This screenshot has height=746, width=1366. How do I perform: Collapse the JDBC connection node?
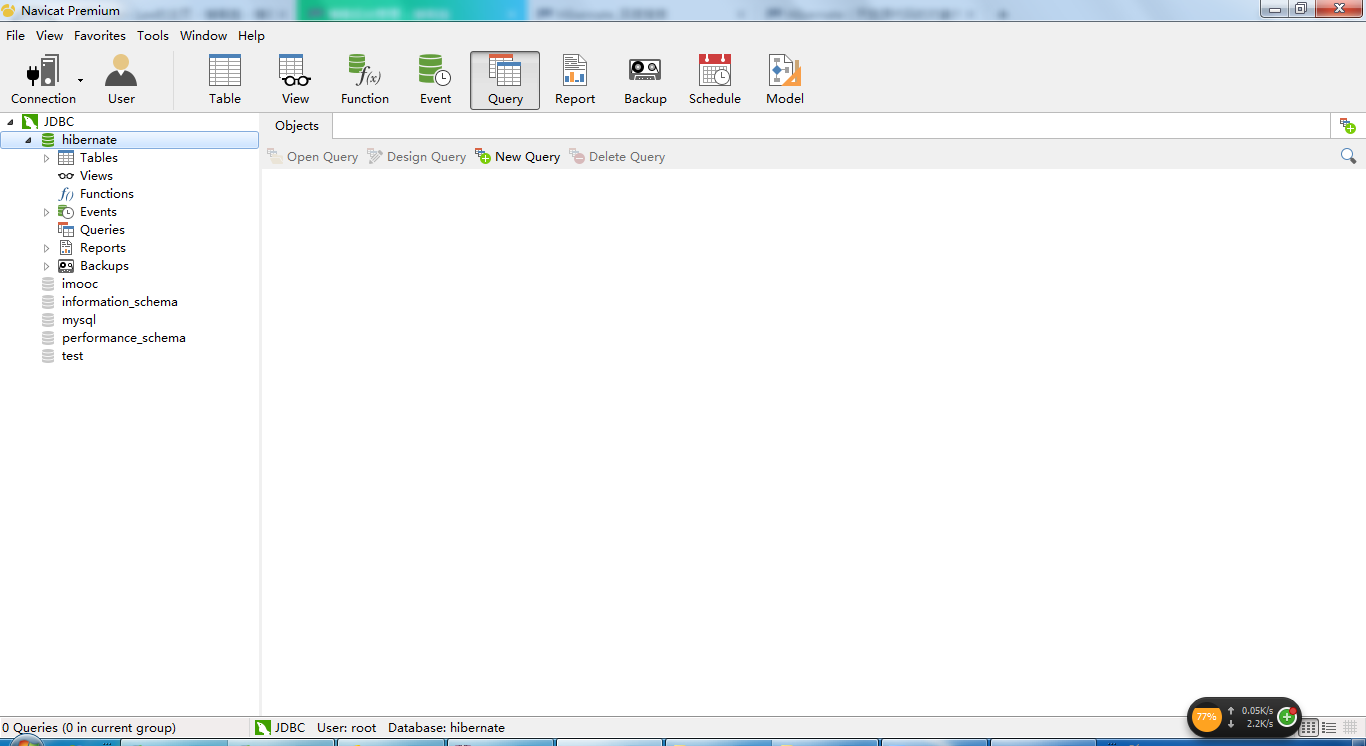10,122
